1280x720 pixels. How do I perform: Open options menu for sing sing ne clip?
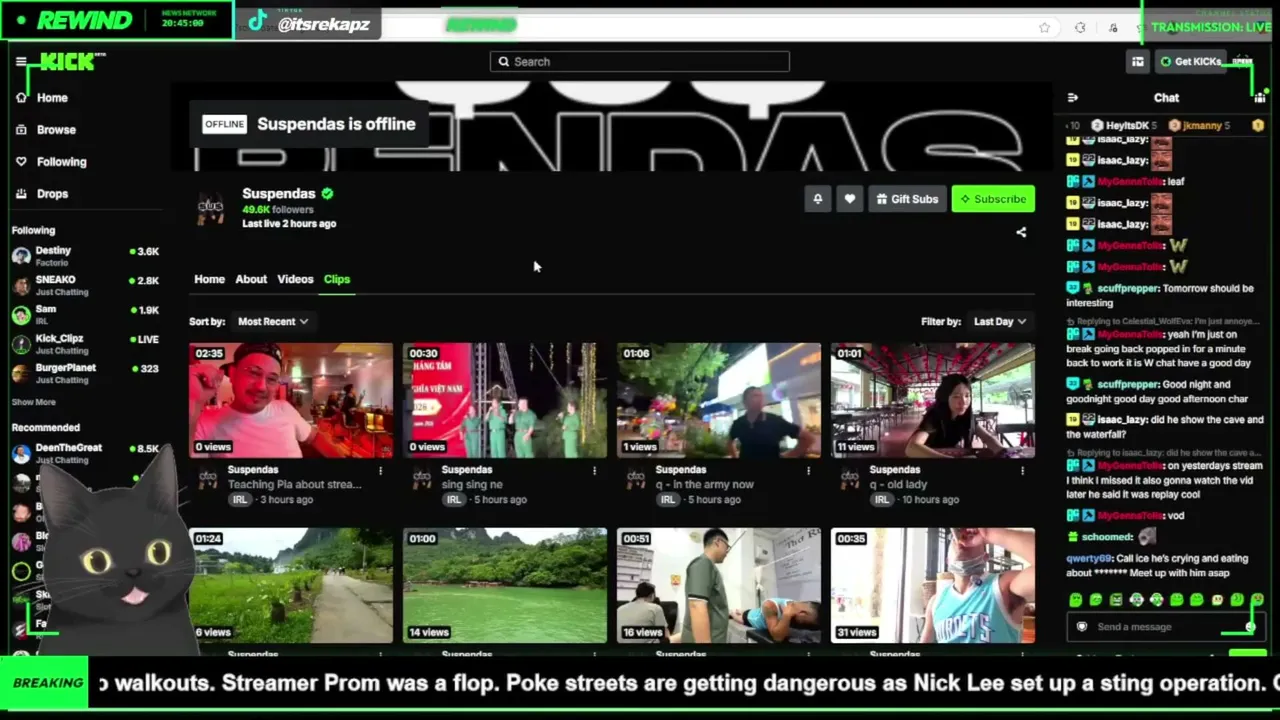click(594, 470)
